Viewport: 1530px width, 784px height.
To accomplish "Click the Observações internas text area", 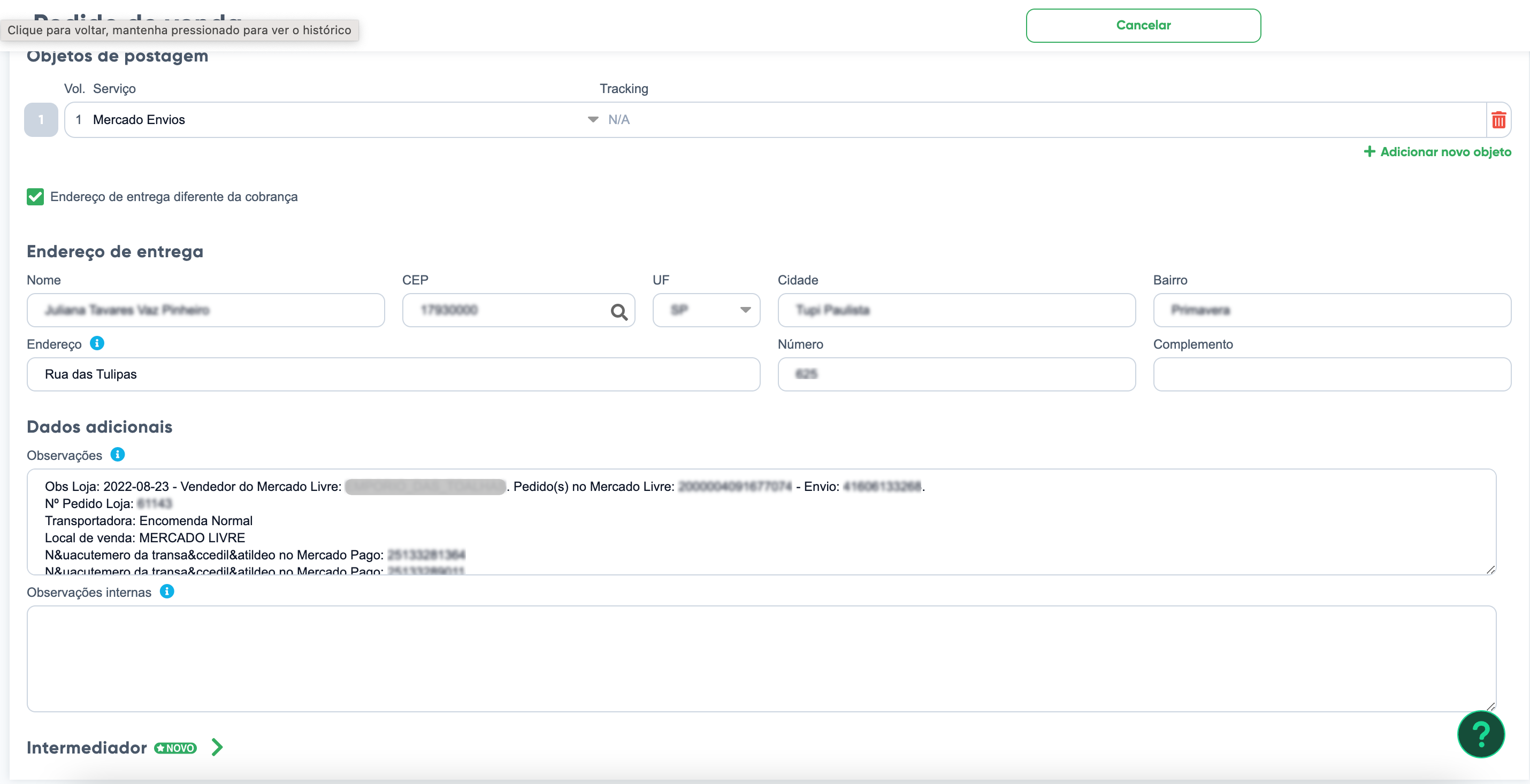I will coord(761,659).
